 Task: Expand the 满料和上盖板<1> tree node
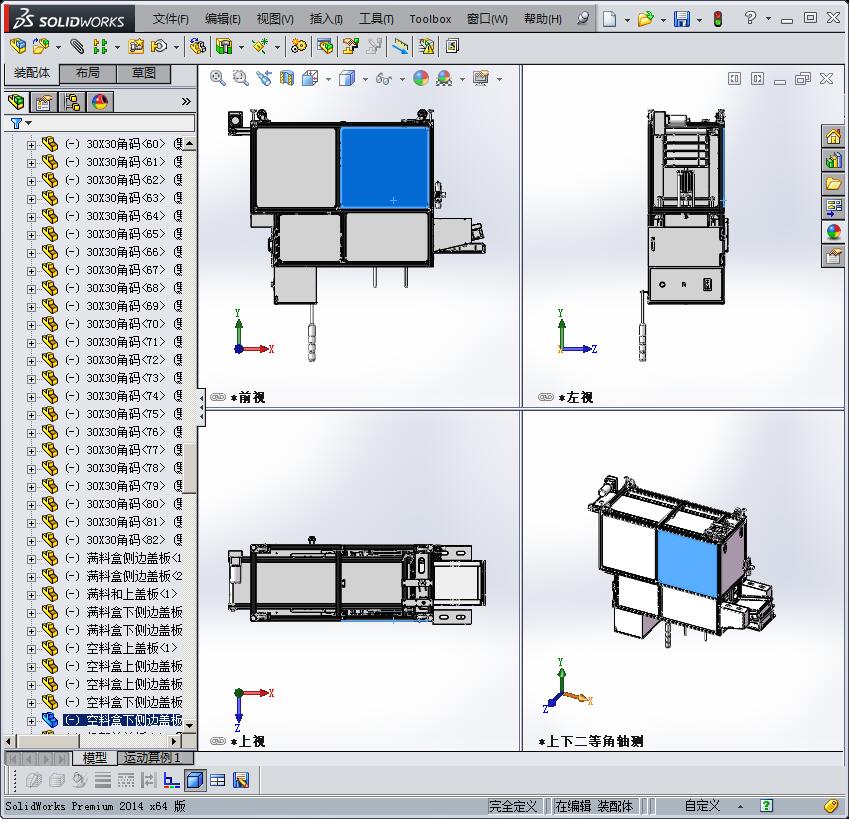click(x=31, y=595)
